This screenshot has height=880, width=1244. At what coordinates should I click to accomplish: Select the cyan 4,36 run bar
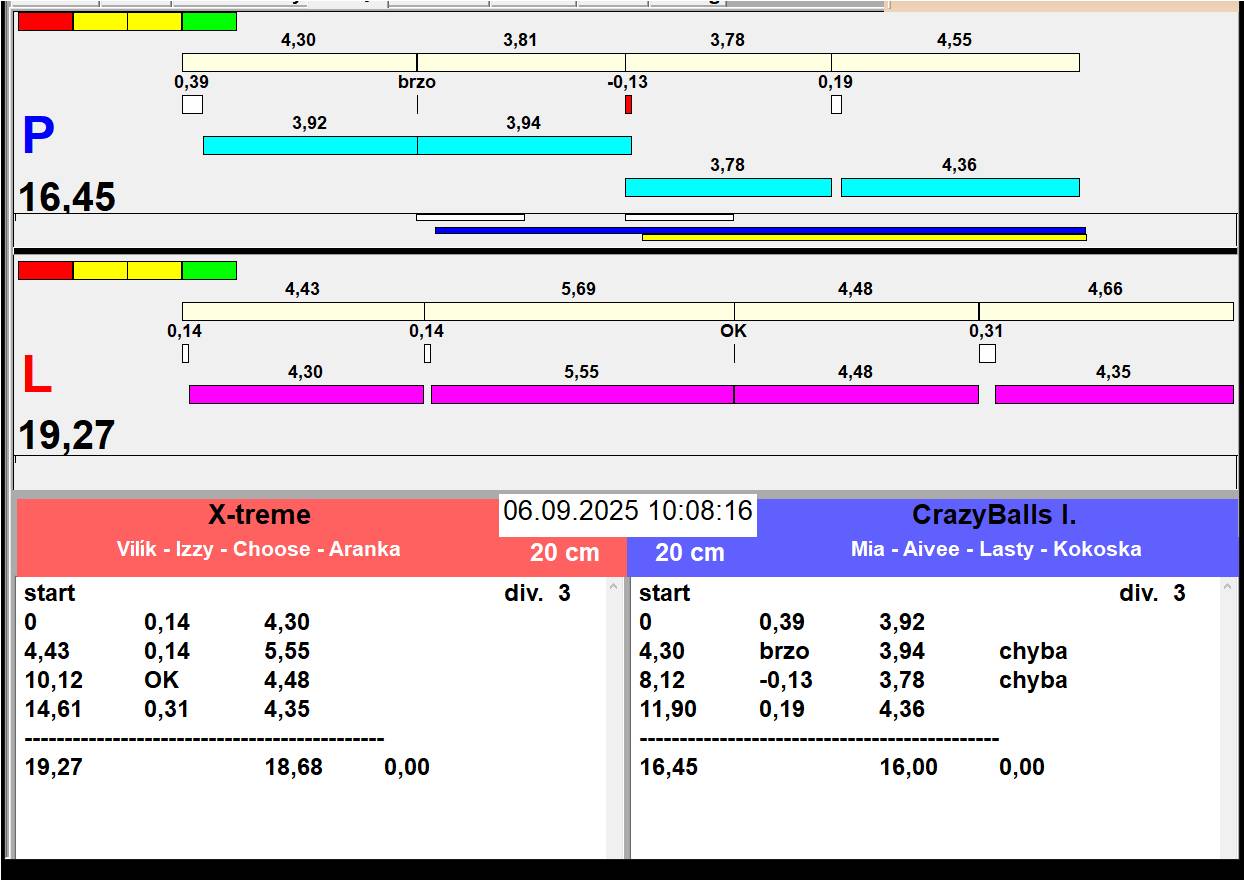click(x=960, y=187)
